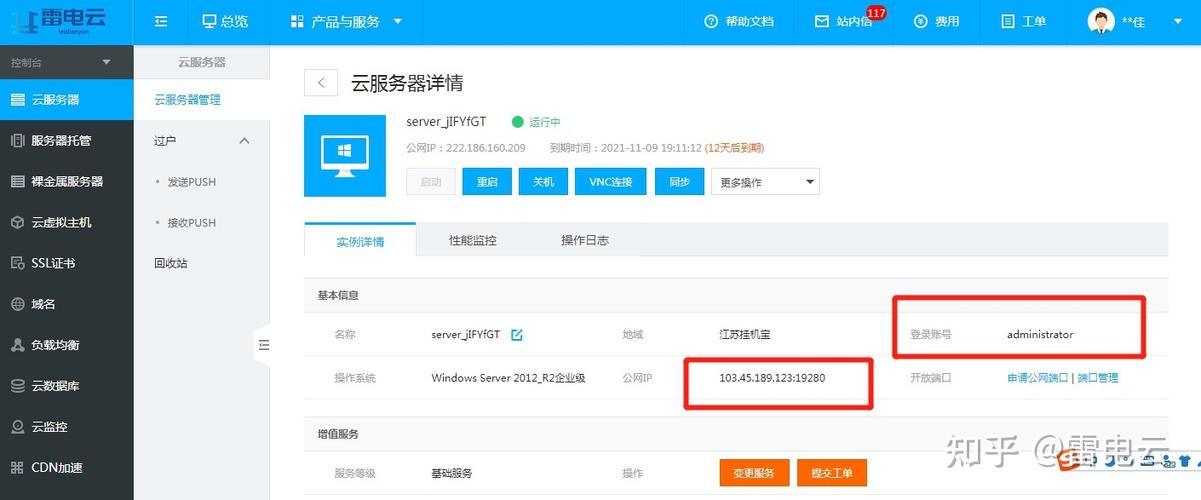Click the 云服务器详情 page title

(x=407, y=83)
